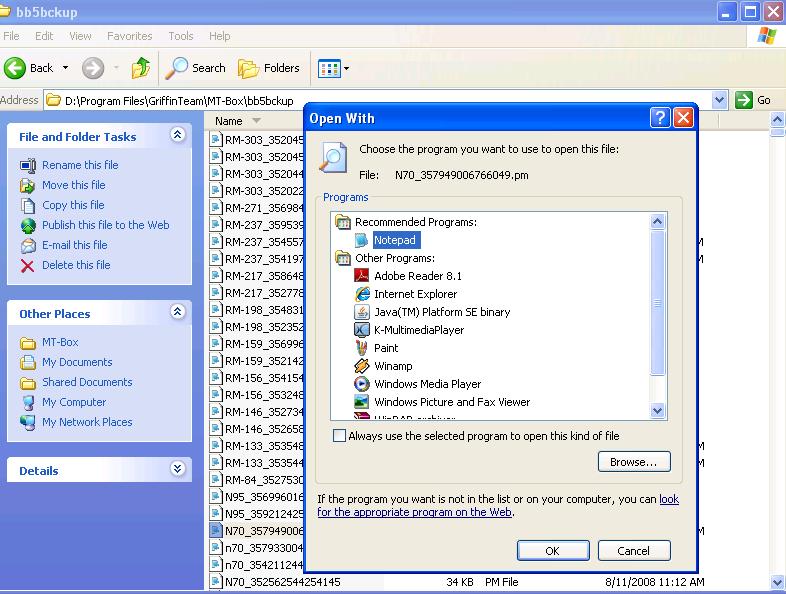Sort by the Name column header

click(229, 121)
